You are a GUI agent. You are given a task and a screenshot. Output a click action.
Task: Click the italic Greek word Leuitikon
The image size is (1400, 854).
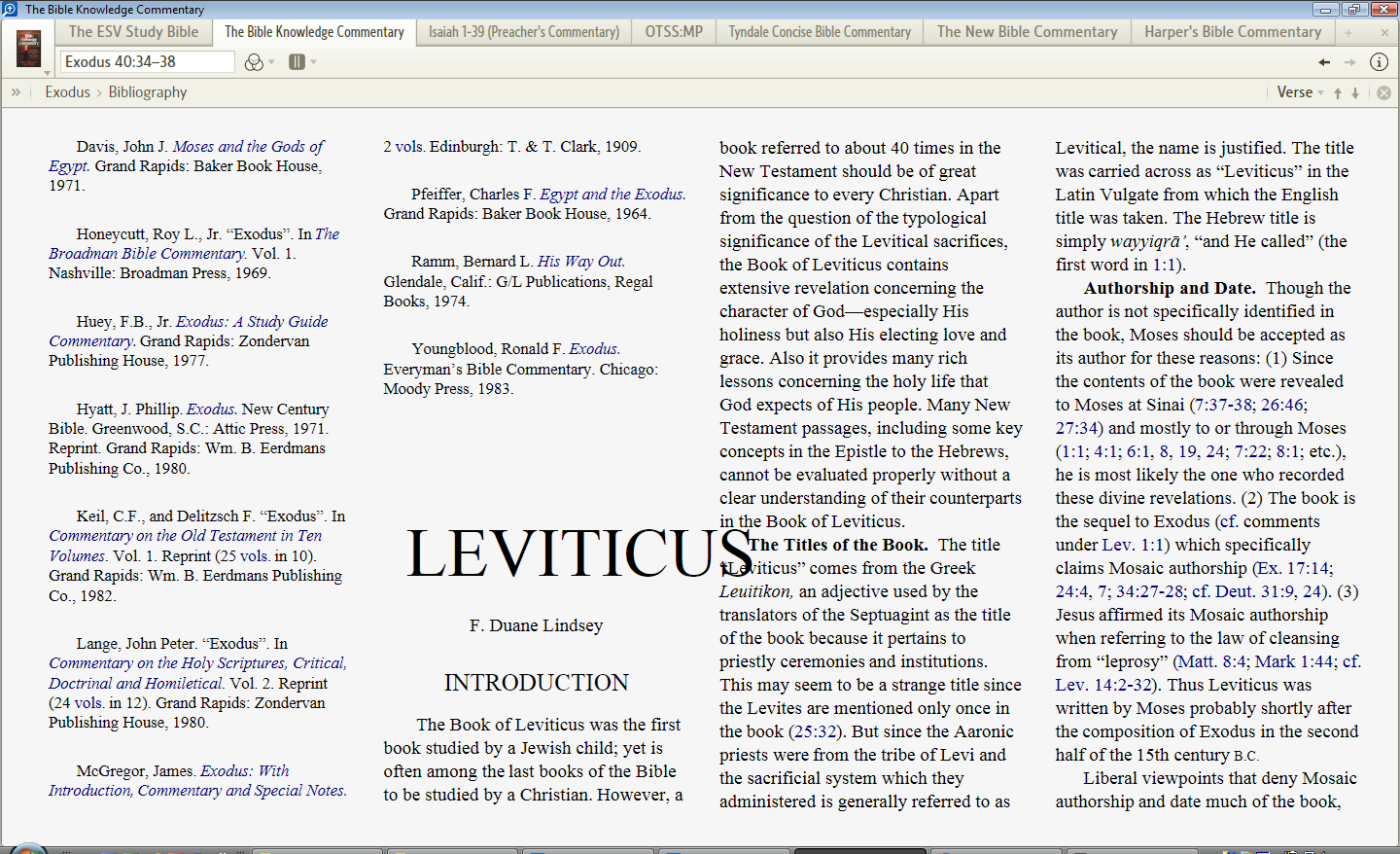pos(754,591)
